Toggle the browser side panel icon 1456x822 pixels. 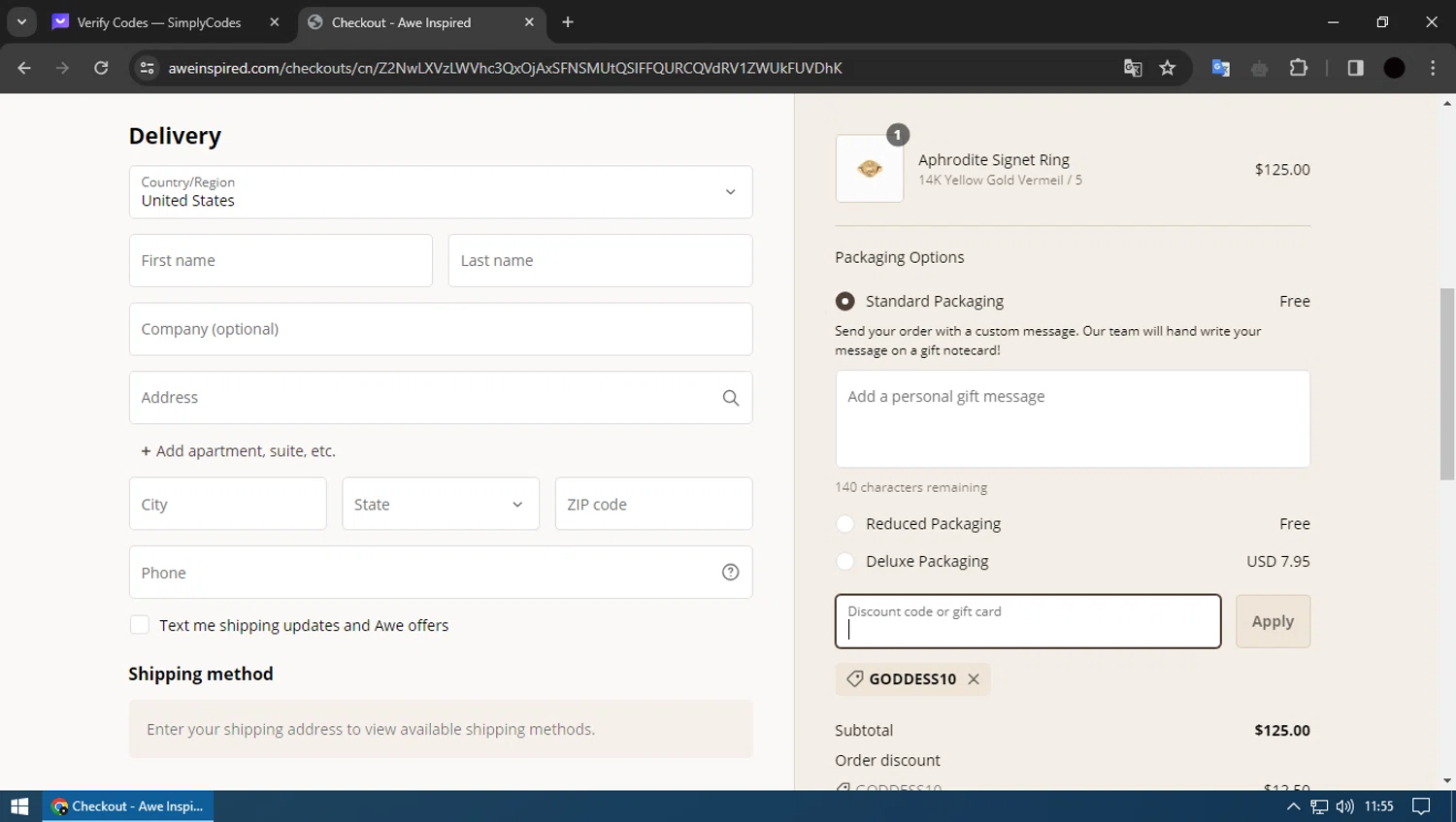pyautogui.click(x=1356, y=68)
